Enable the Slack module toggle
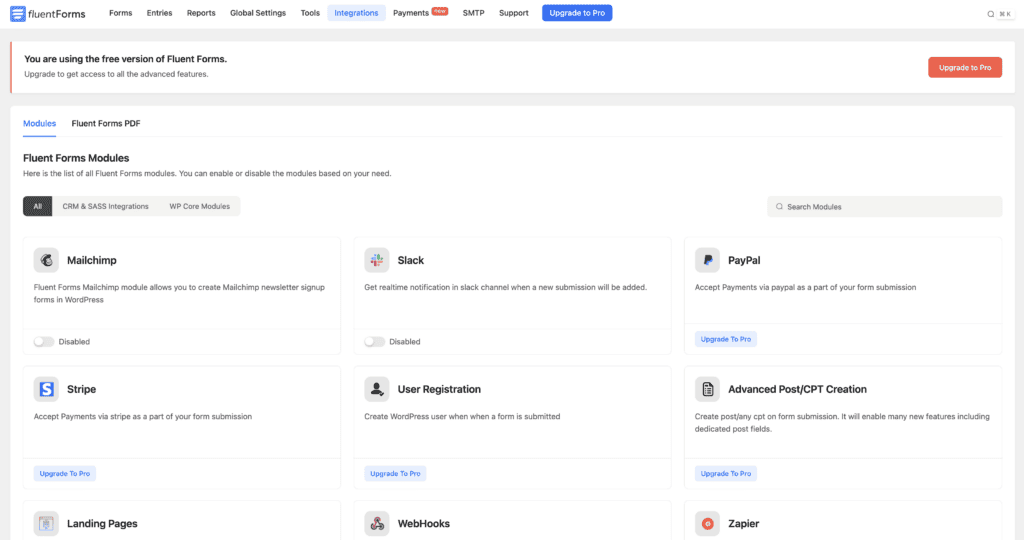This screenshot has height=540, width=1024. pyautogui.click(x=374, y=341)
